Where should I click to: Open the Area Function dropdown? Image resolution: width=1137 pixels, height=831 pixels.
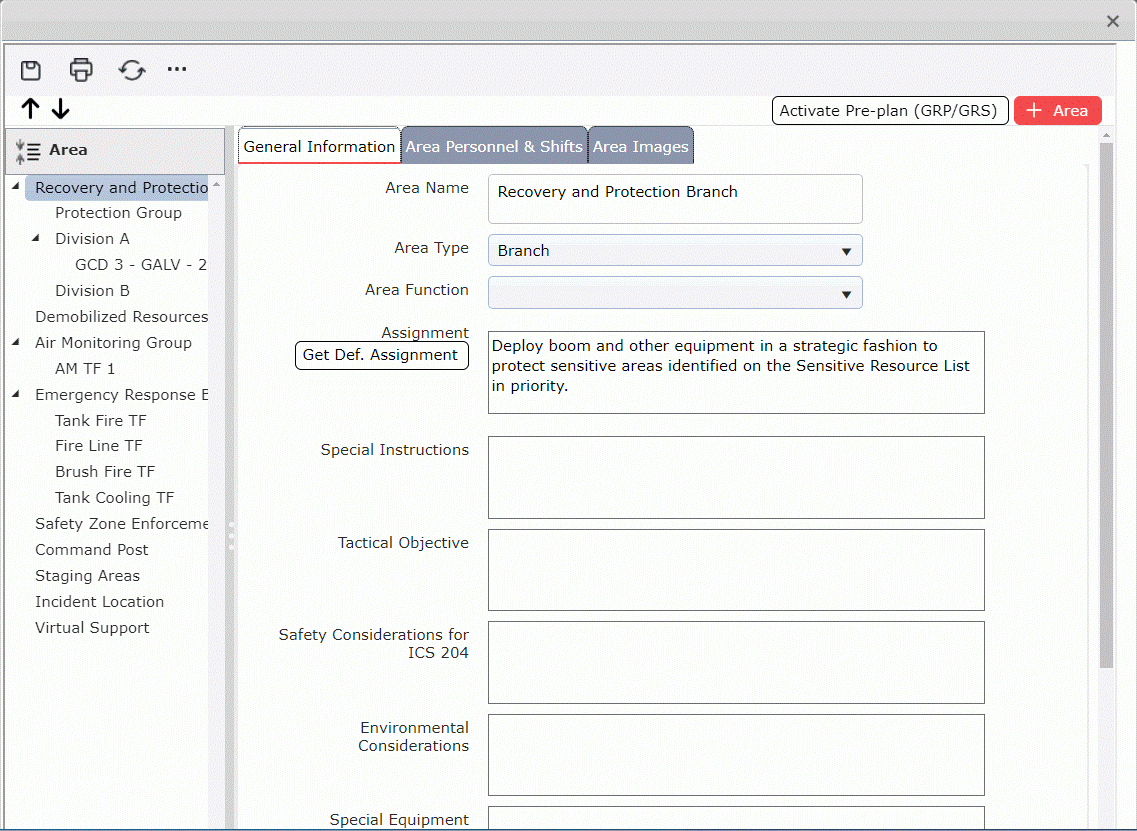pos(675,293)
